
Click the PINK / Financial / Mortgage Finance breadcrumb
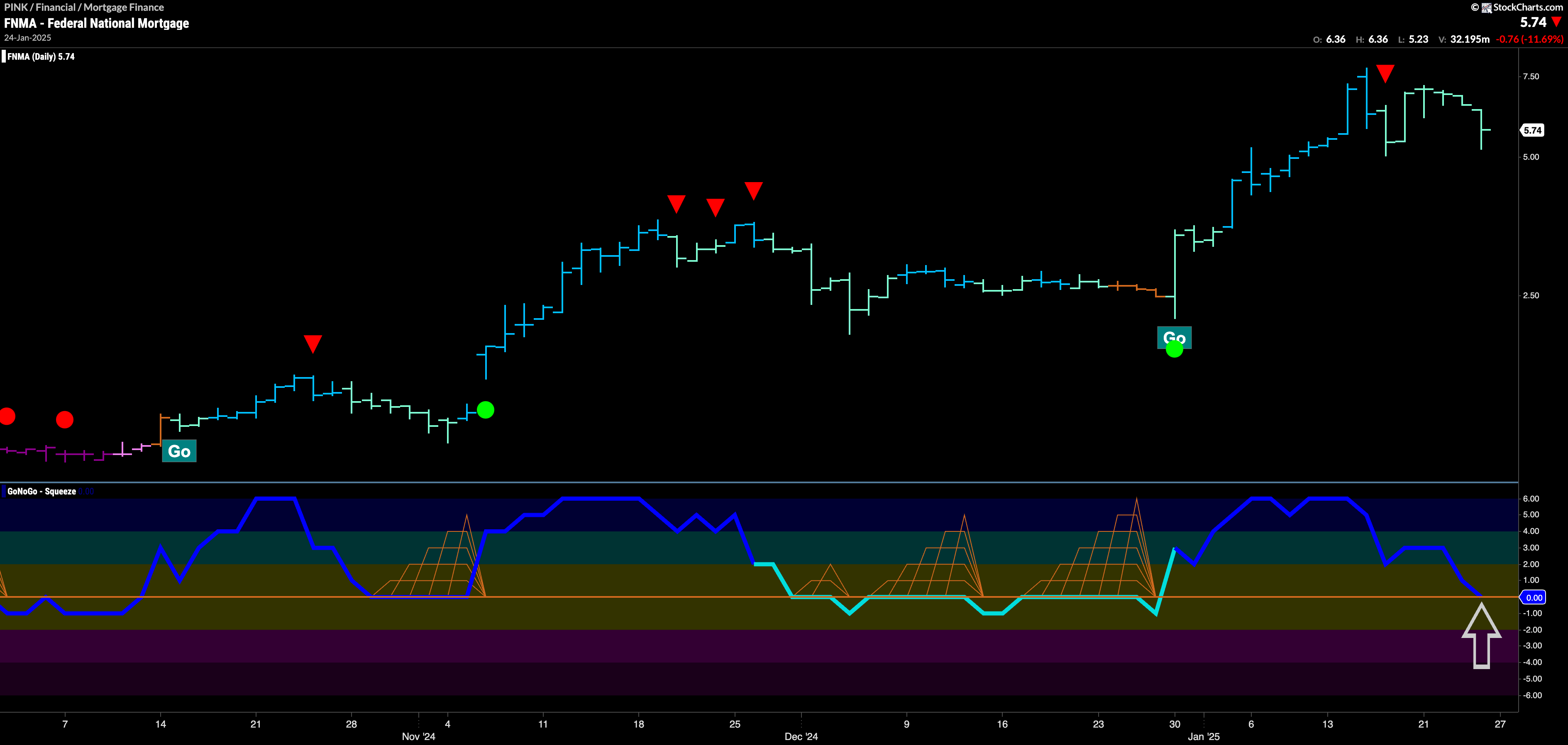pos(84,7)
